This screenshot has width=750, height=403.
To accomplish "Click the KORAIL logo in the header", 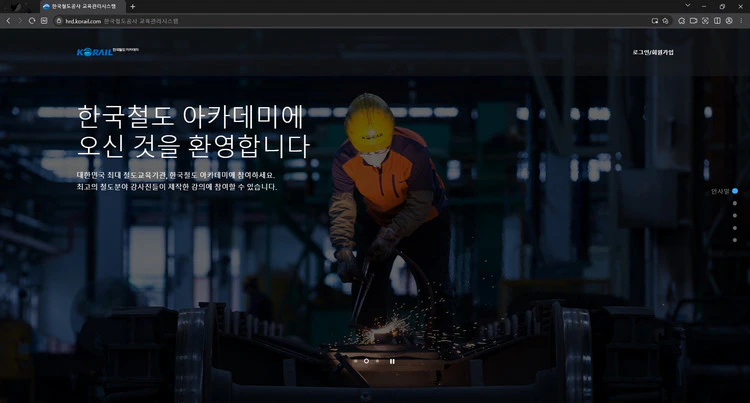I will 95,52.
